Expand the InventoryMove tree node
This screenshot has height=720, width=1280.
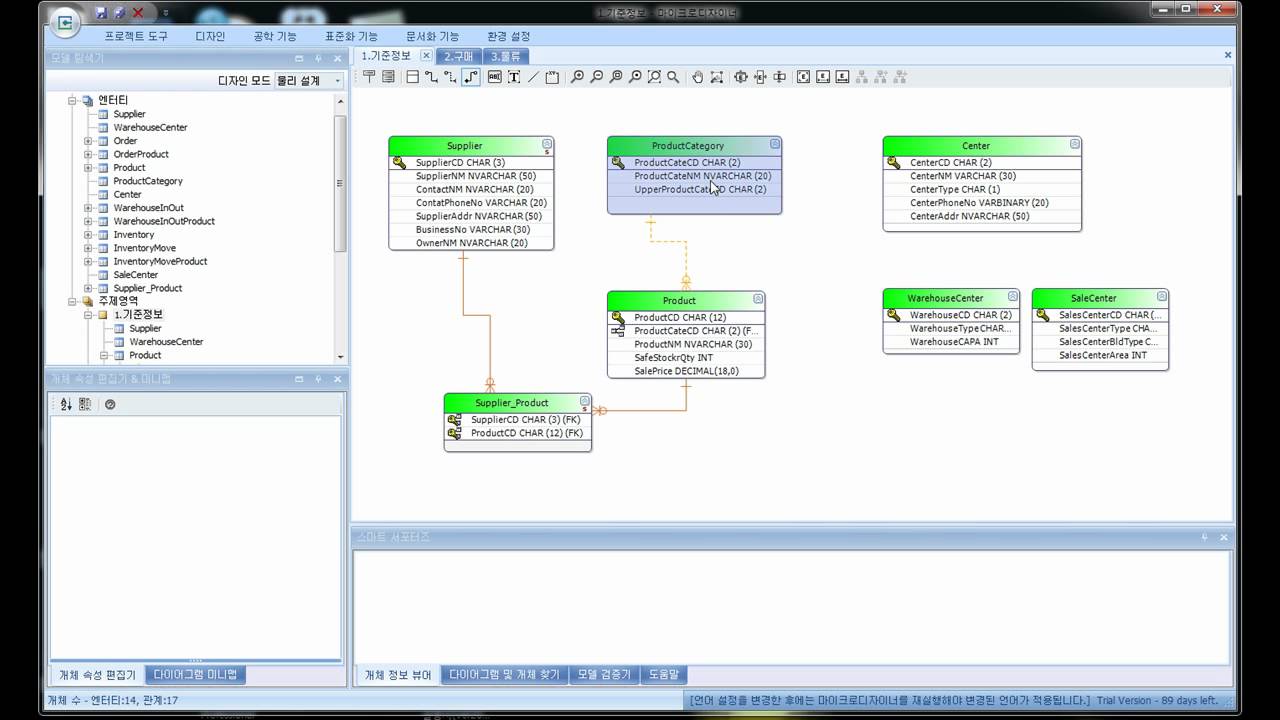[87, 248]
